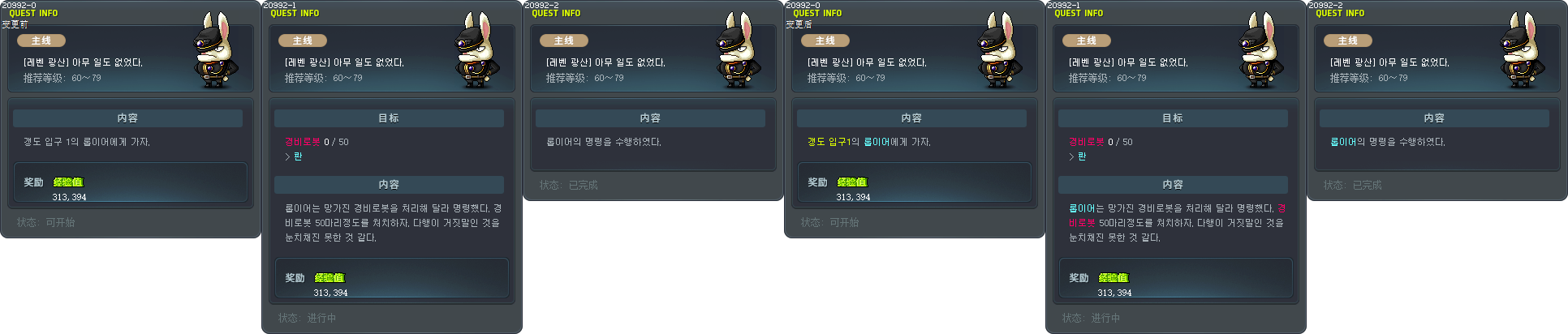Click green 经验值 reward icon in 变更后 20992-0 panel

[x=852, y=182]
